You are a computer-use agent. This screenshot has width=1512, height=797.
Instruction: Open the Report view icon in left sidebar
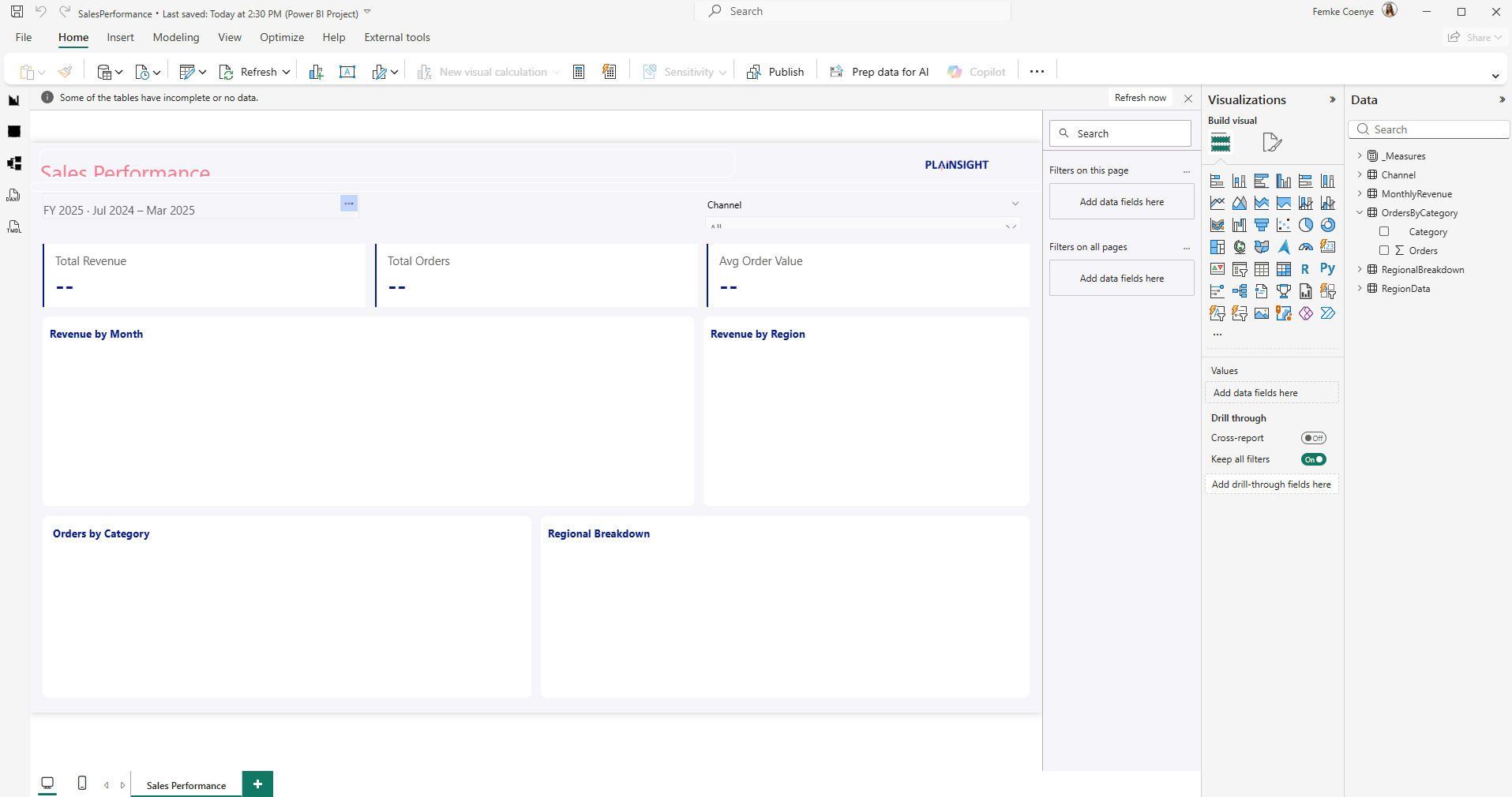[13, 100]
